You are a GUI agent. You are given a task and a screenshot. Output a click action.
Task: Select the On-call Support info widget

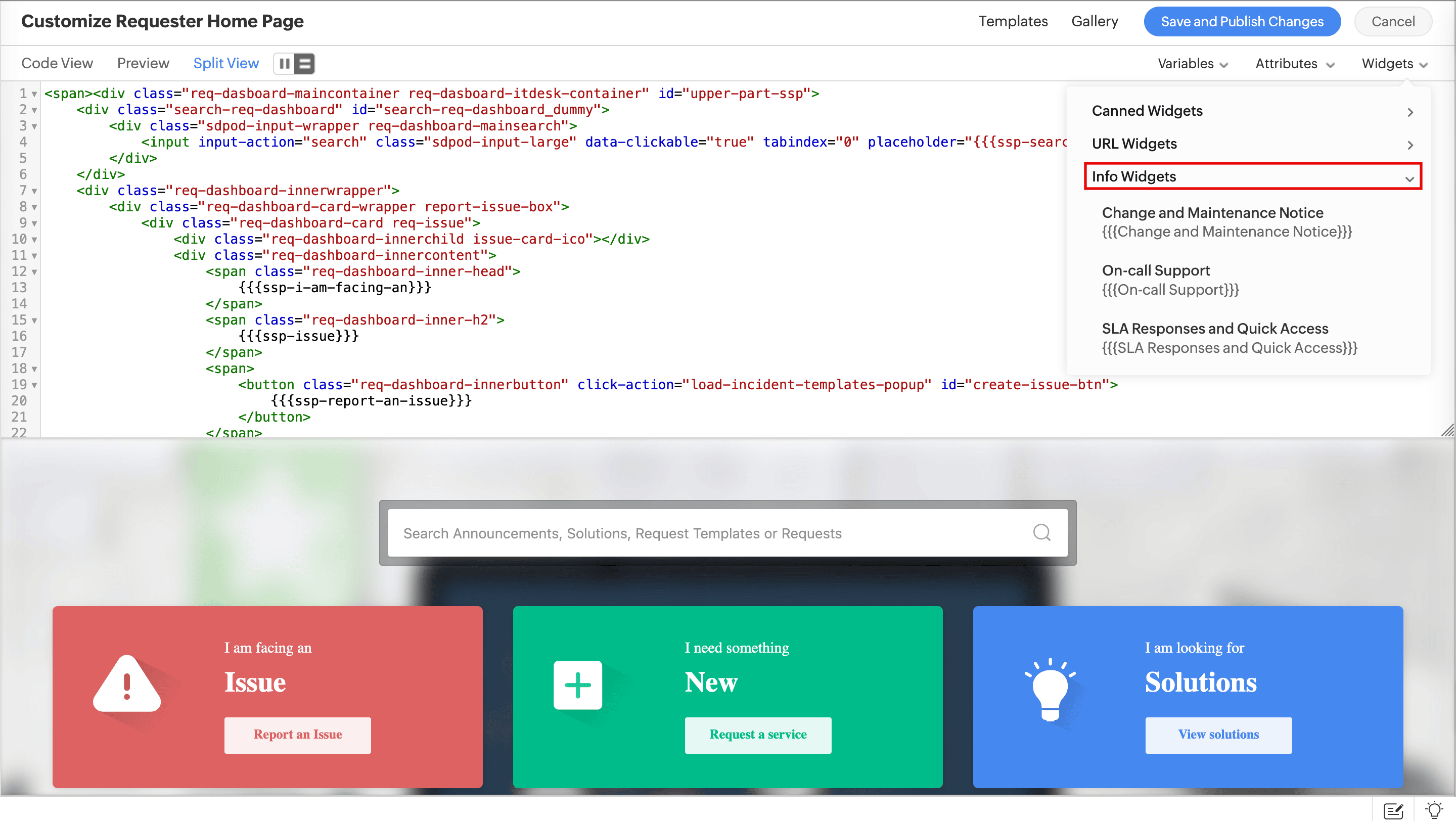[x=1170, y=280]
